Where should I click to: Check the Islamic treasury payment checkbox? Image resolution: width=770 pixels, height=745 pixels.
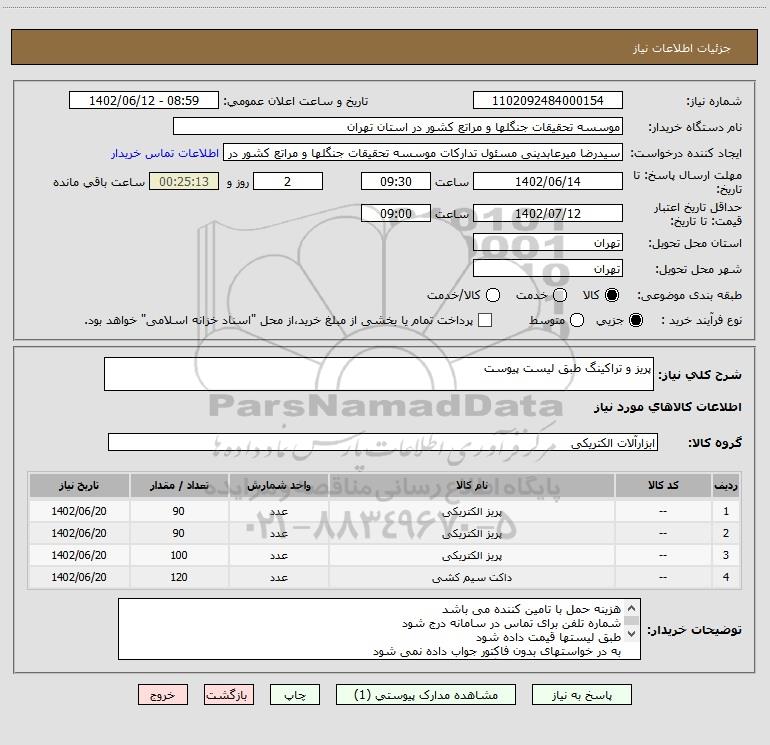[485, 320]
